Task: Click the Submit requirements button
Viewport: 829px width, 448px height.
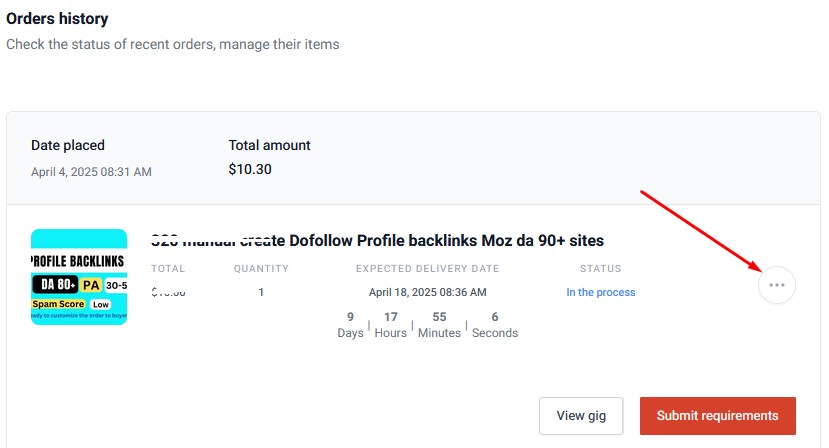Action: click(717, 416)
